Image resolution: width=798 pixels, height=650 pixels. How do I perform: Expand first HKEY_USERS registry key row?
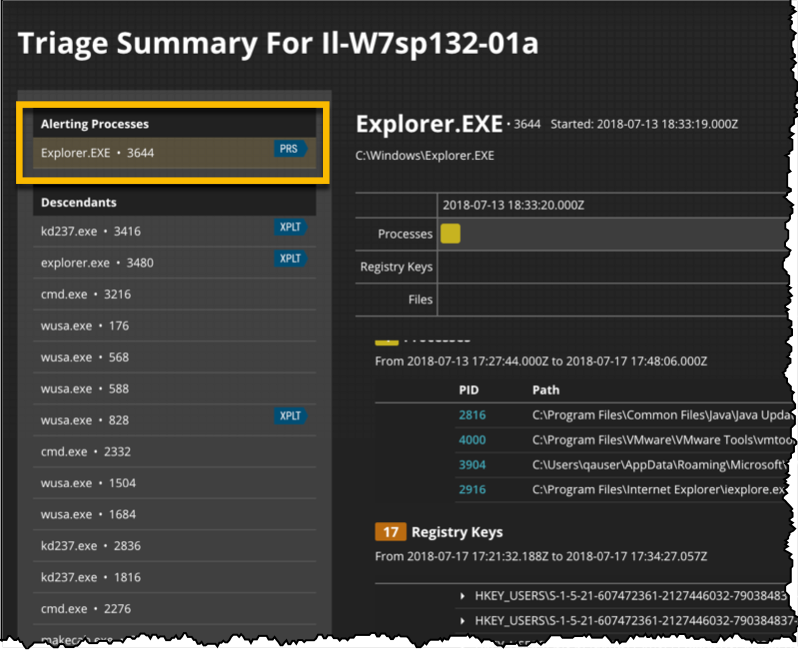(x=462, y=596)
